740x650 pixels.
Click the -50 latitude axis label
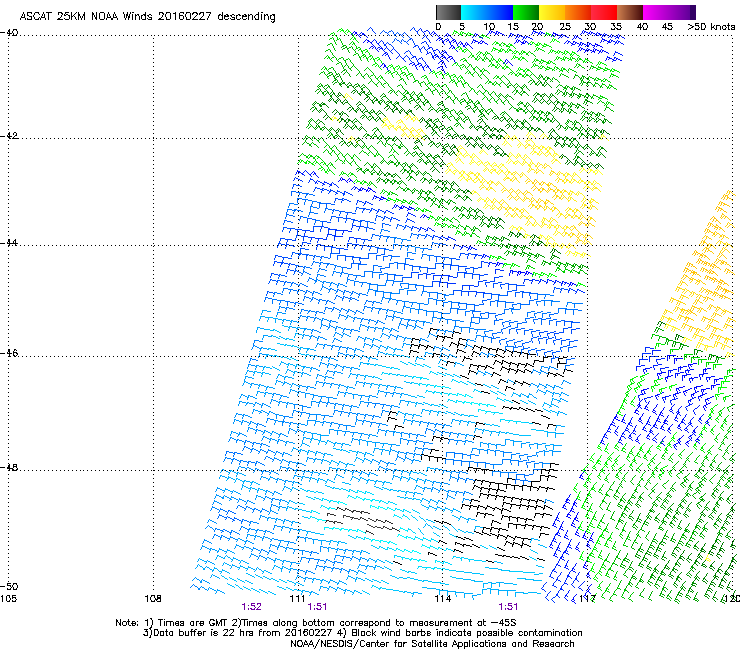tap(9, 586)
